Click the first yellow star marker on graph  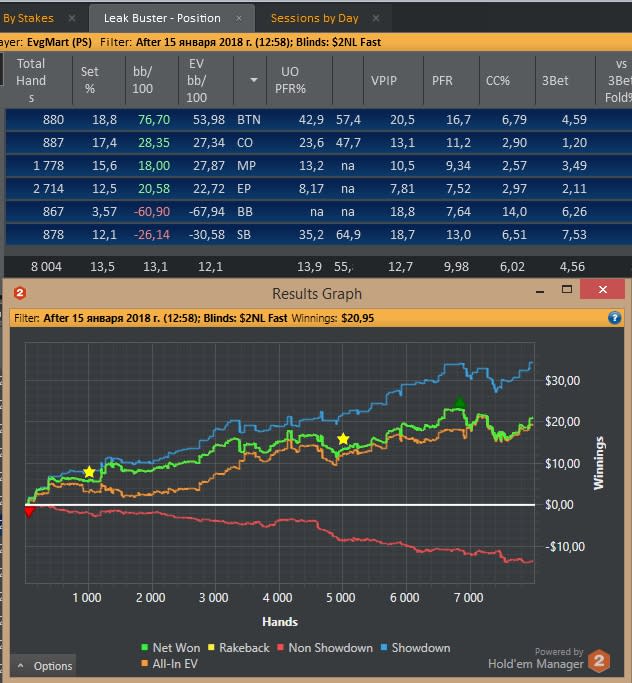[89, 472]
